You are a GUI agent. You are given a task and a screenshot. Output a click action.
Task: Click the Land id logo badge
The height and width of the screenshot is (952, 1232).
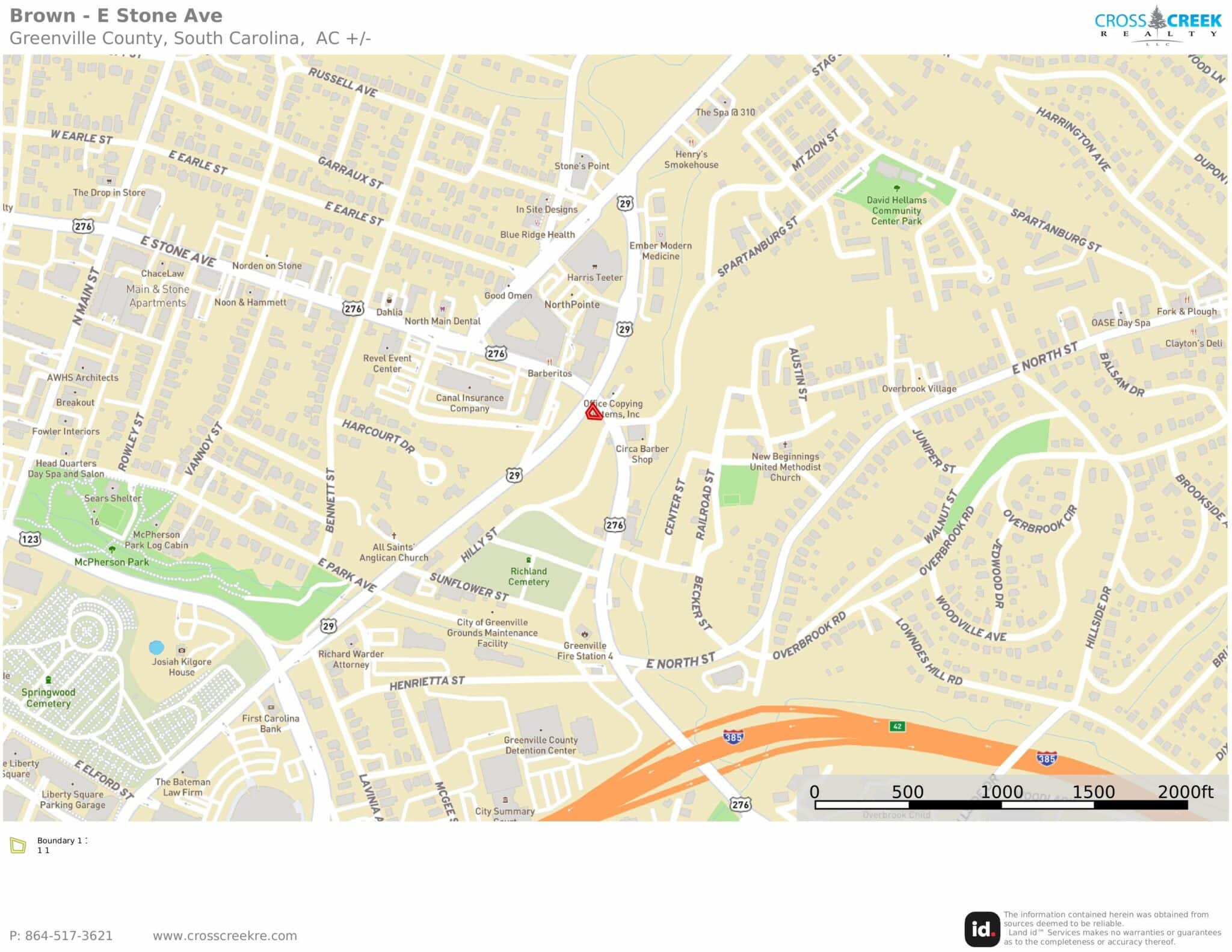(981, 929)
